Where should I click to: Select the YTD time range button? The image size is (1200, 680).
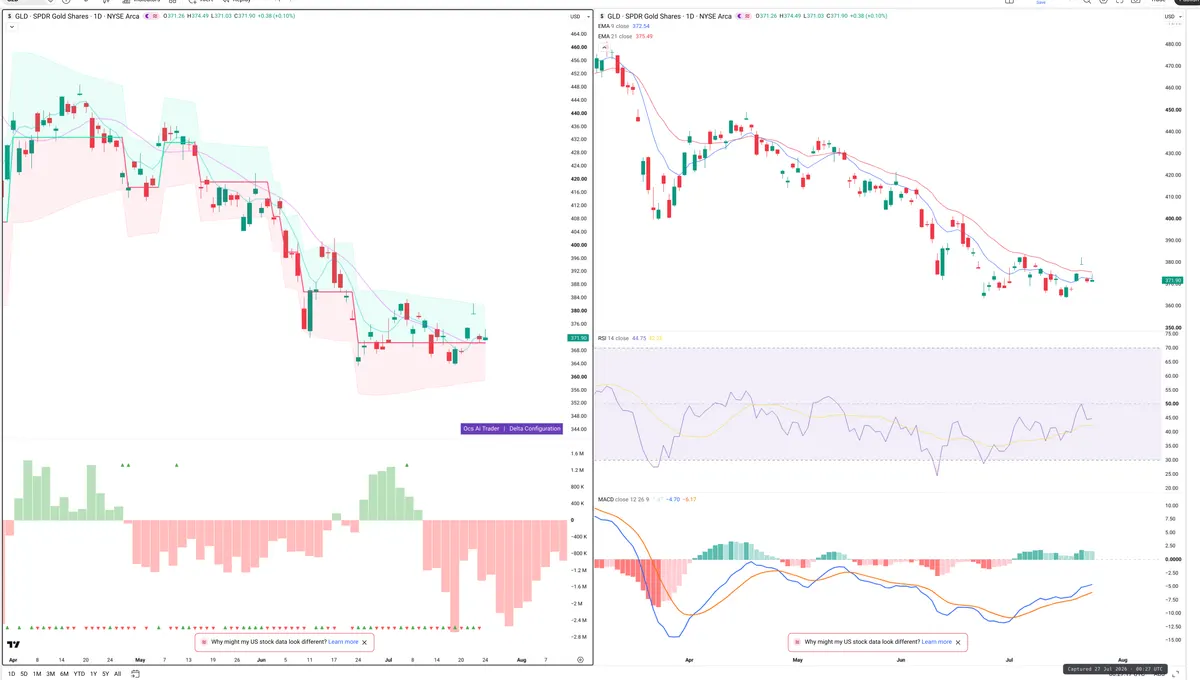79,674
